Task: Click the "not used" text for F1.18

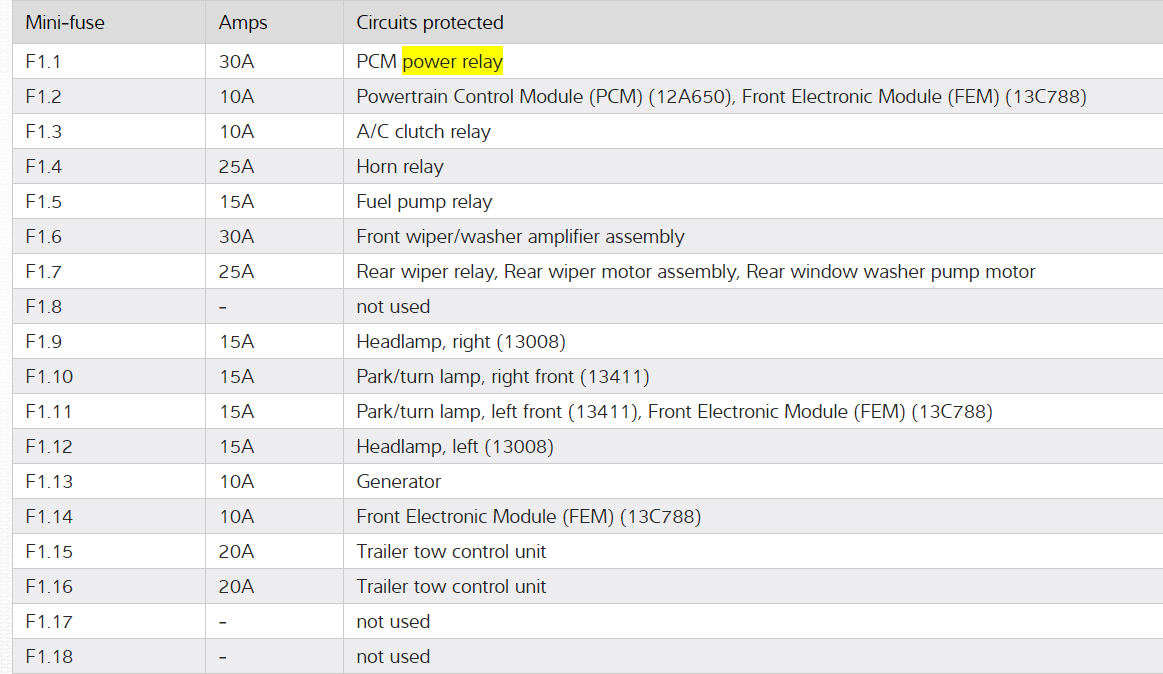Action: 393,657
